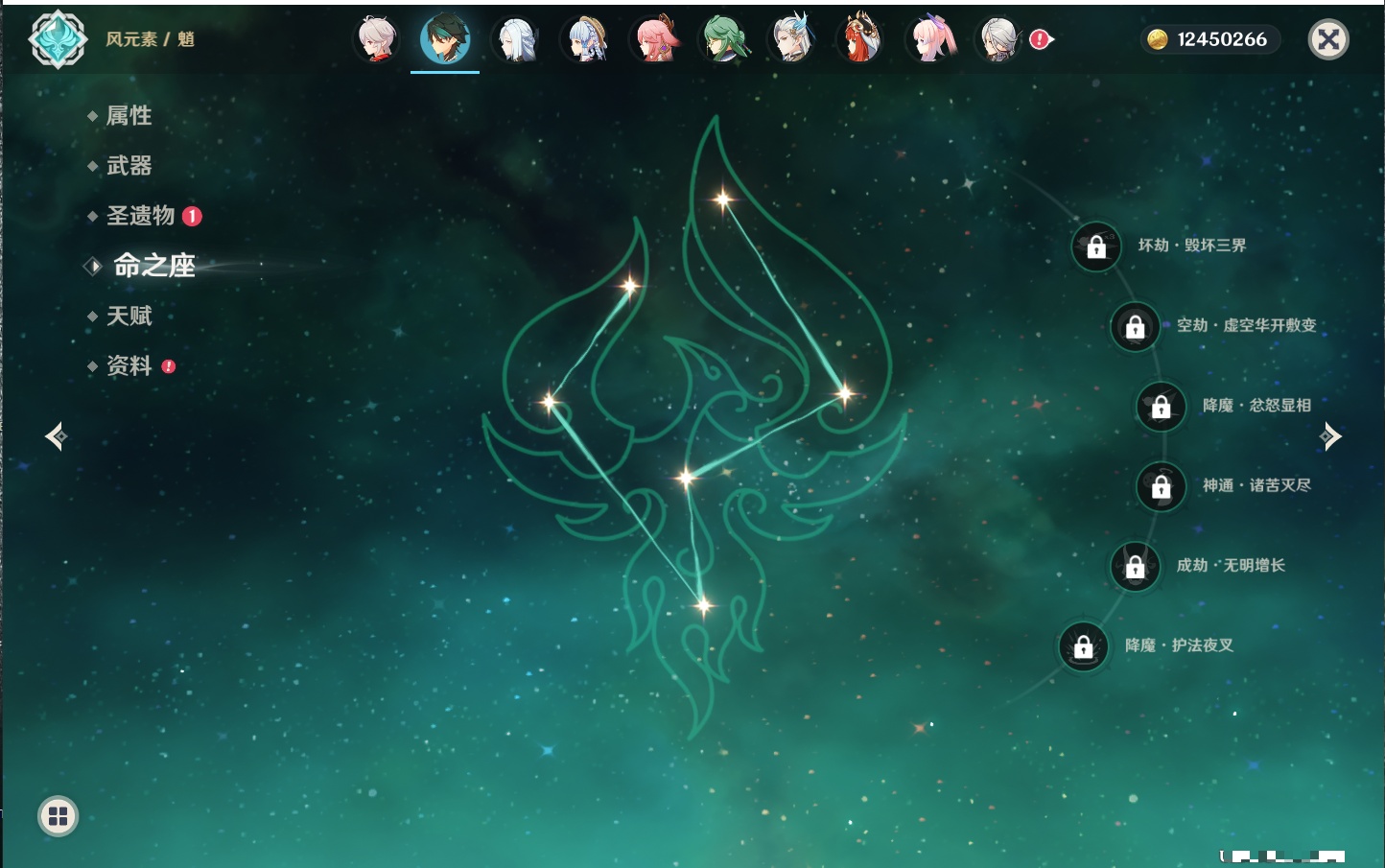Screen dimensions: 1385x868
Task: Select Kokomi's pink ponytail avatar
Action: (930, 40)
